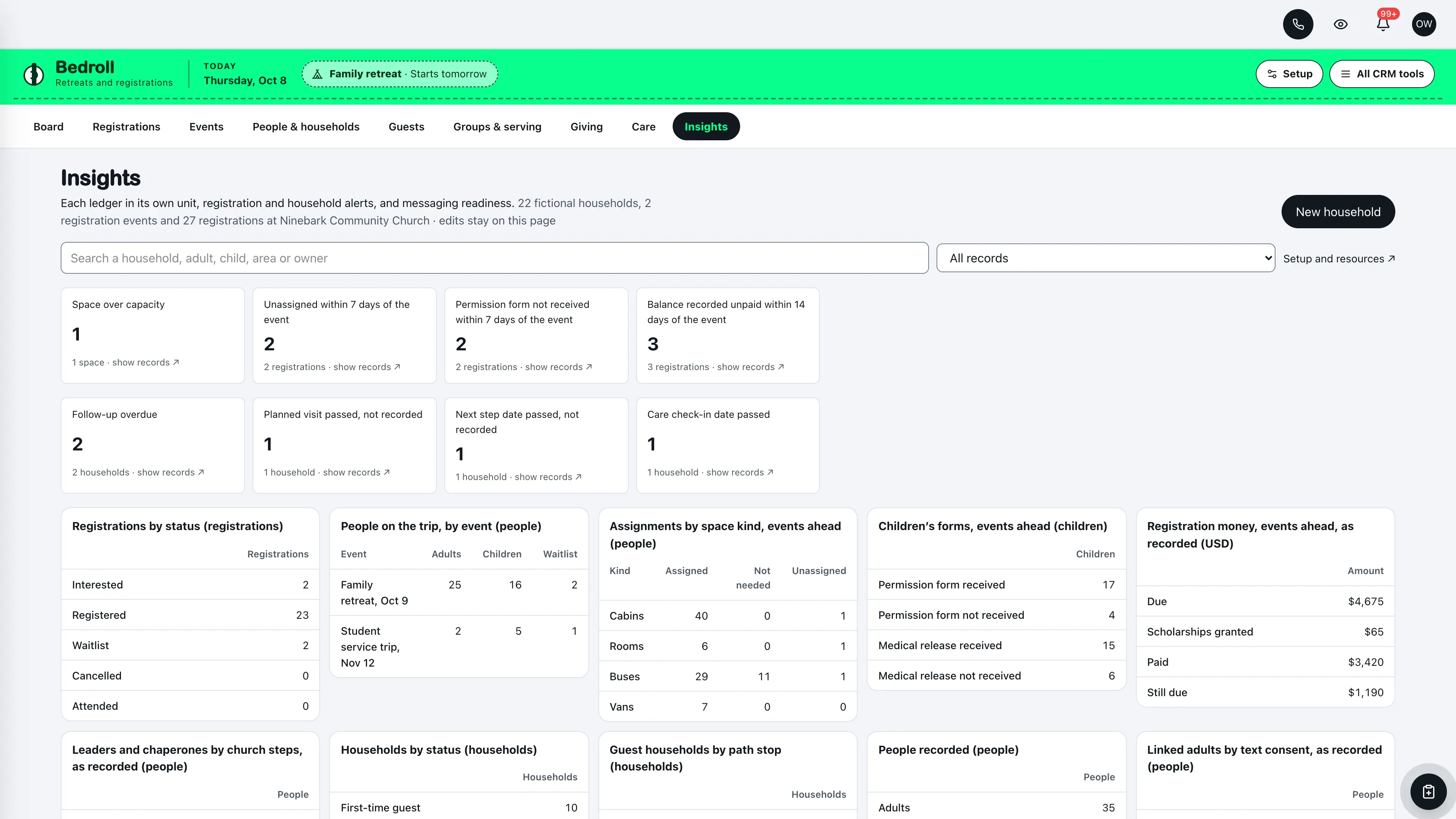The image size is (1456, 819).
Task: Open the Events tab
Action: pos(206,127)
